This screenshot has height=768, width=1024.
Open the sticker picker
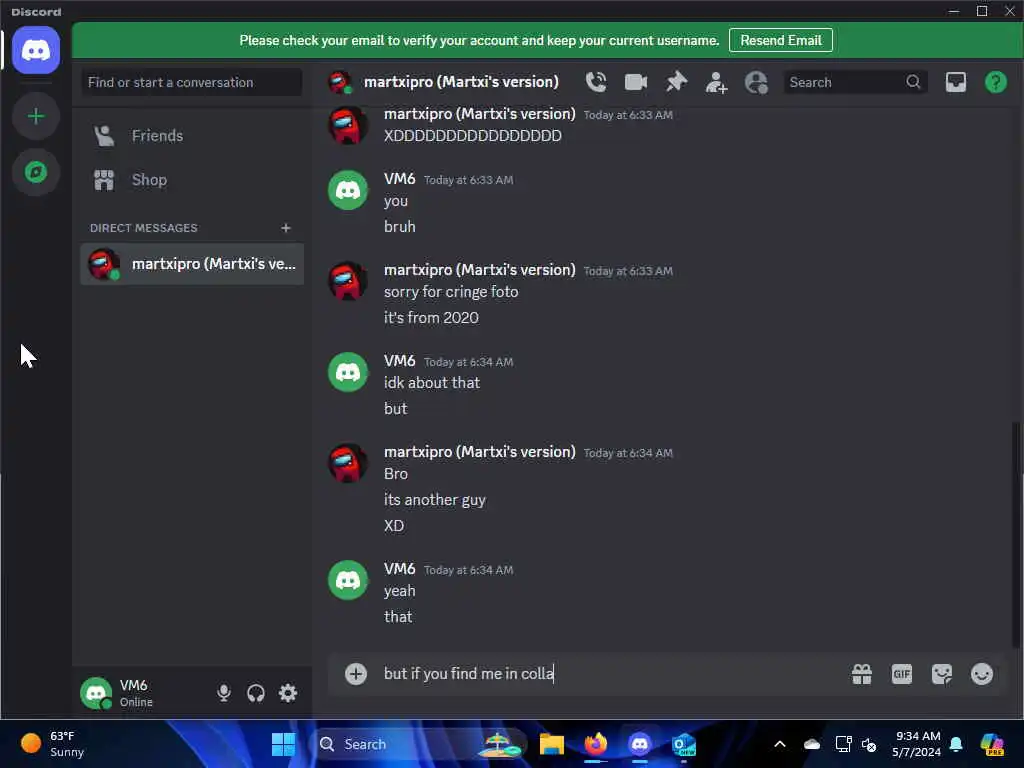pyautogui.click(x=941, y=673)
